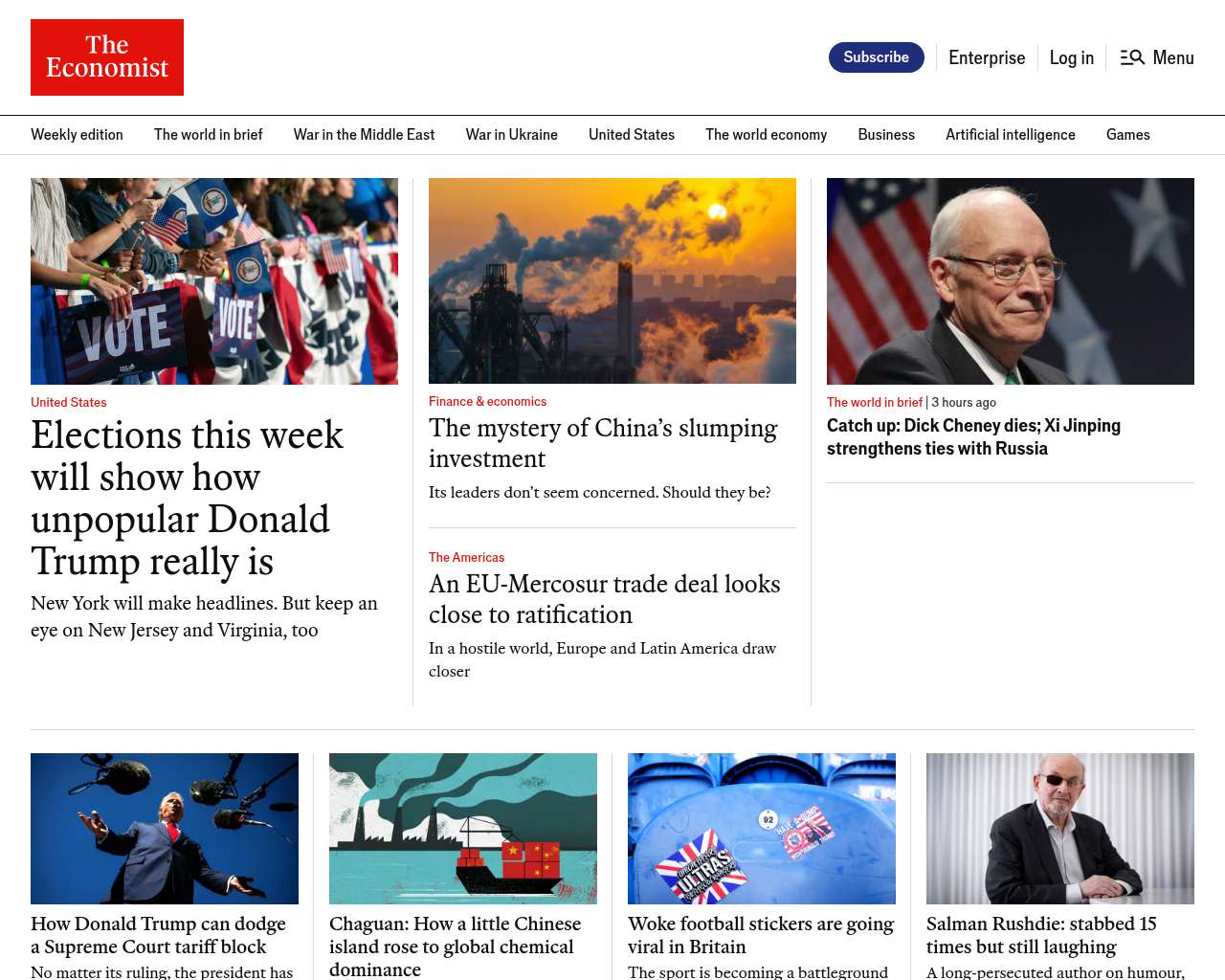This screenshot has height=980, width=1225.
Task: Open Artificial intelligence section
Action: click(1010, 135)
